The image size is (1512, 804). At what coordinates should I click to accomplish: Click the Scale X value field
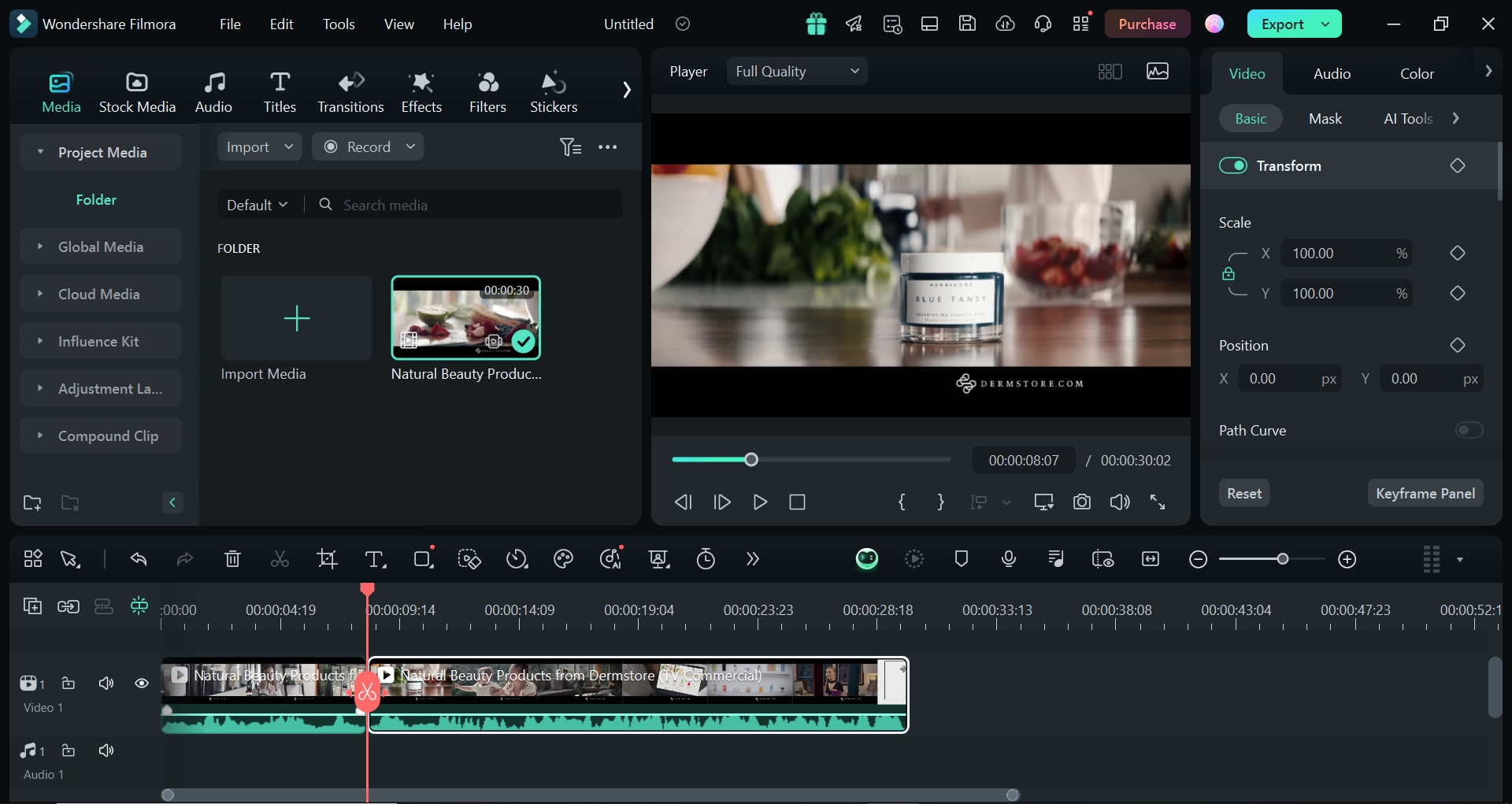pos(1346,253)
